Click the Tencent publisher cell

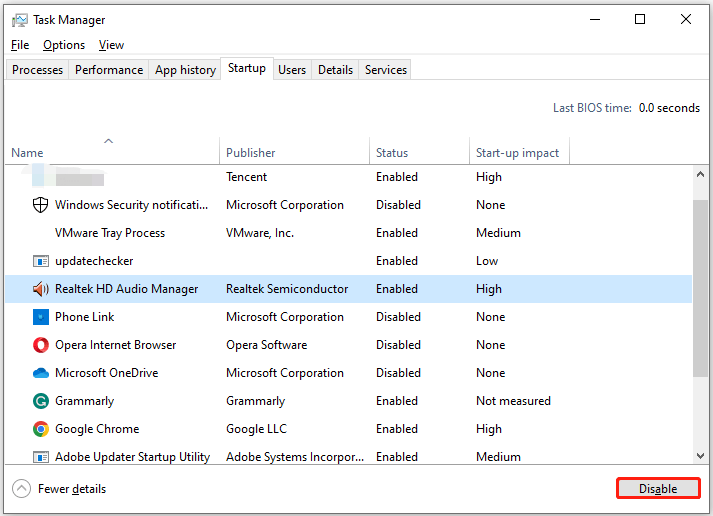coord(246,177)
